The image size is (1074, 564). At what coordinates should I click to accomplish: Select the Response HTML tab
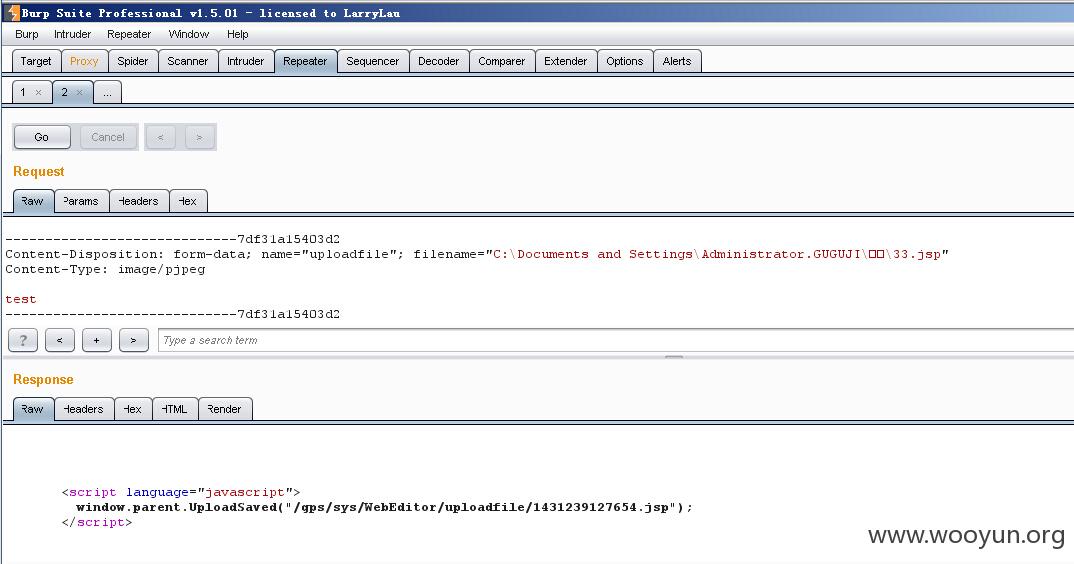(175, 409)
